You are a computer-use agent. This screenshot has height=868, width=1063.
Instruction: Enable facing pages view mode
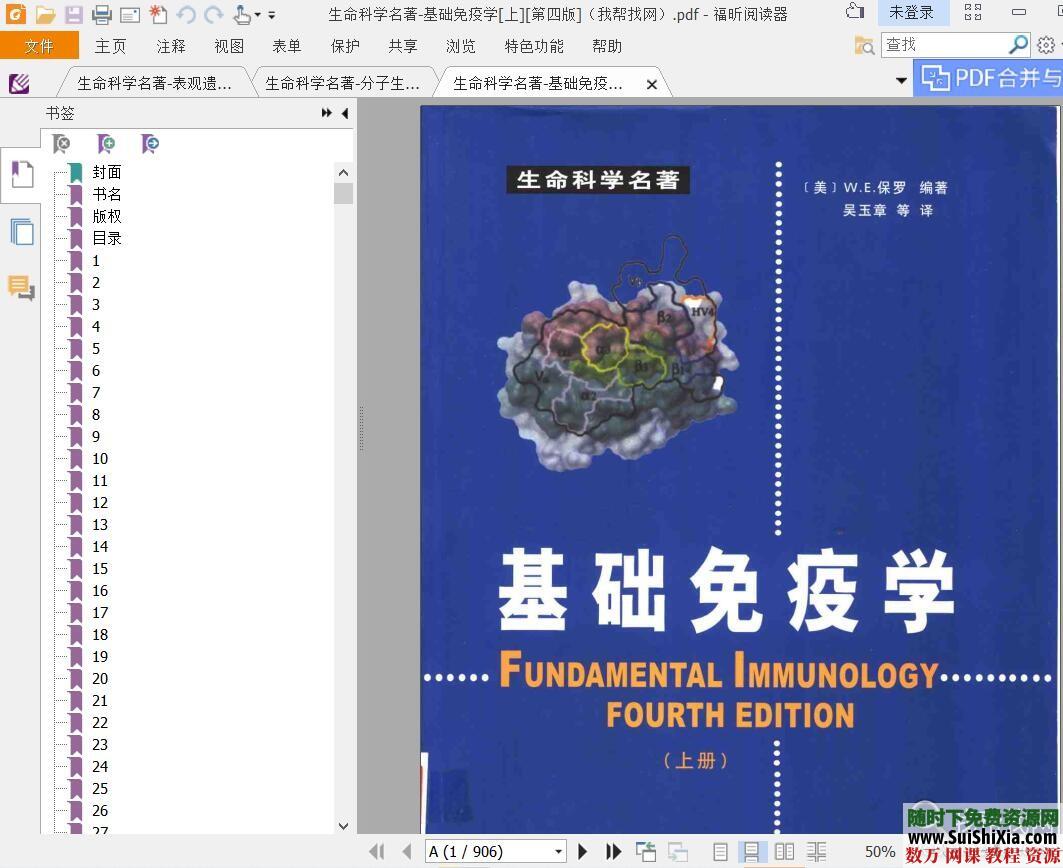tap(786, 851)
